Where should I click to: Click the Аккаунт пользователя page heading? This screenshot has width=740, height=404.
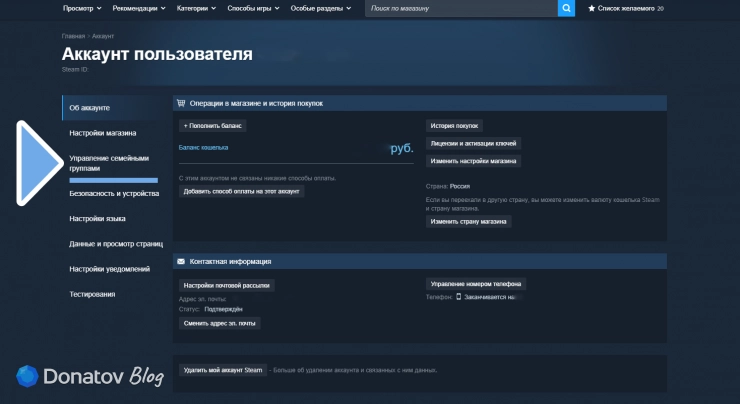[157, 54]
